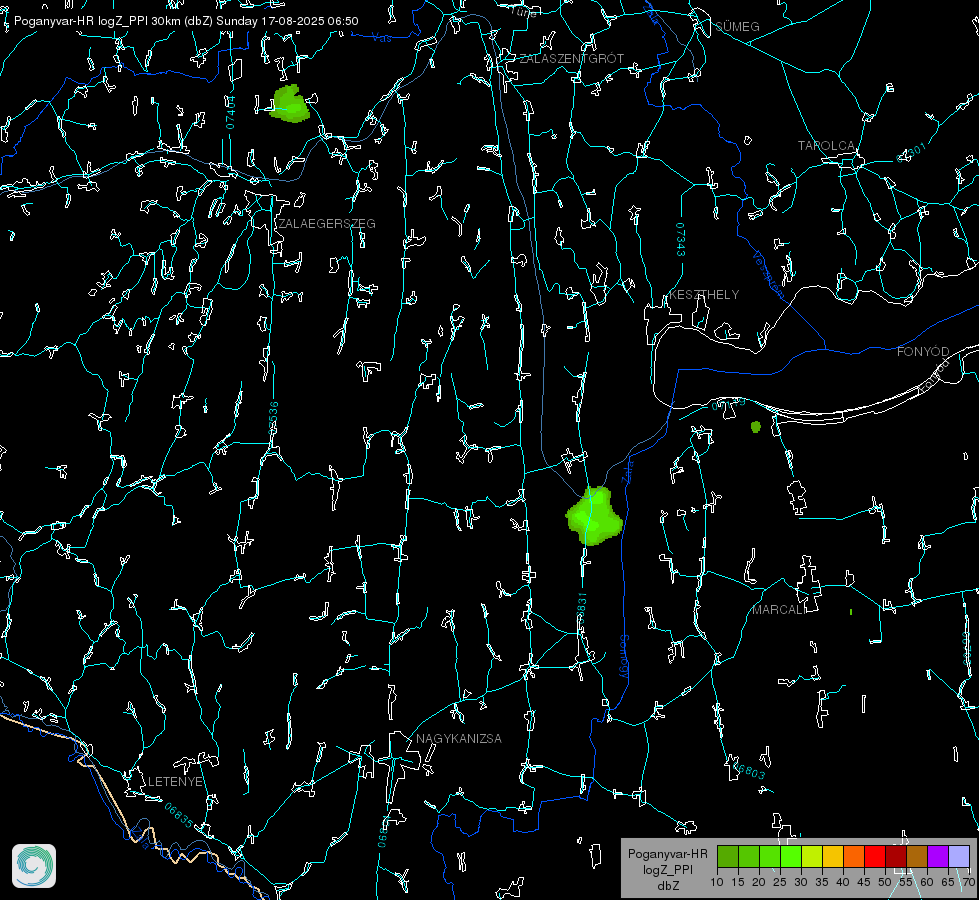Click the road number label 06803
Image resolution: width=979 pixels, height=900 pixels.
coord(749,771)
